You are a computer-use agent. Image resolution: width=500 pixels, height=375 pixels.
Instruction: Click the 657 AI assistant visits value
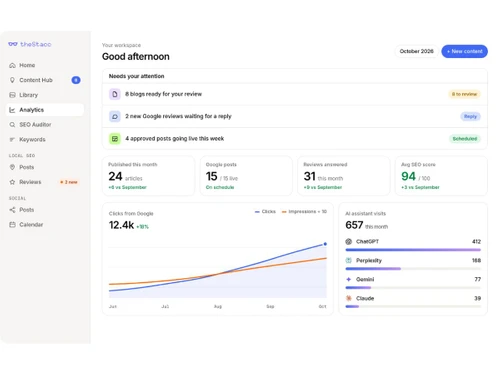tap(354, 225)
